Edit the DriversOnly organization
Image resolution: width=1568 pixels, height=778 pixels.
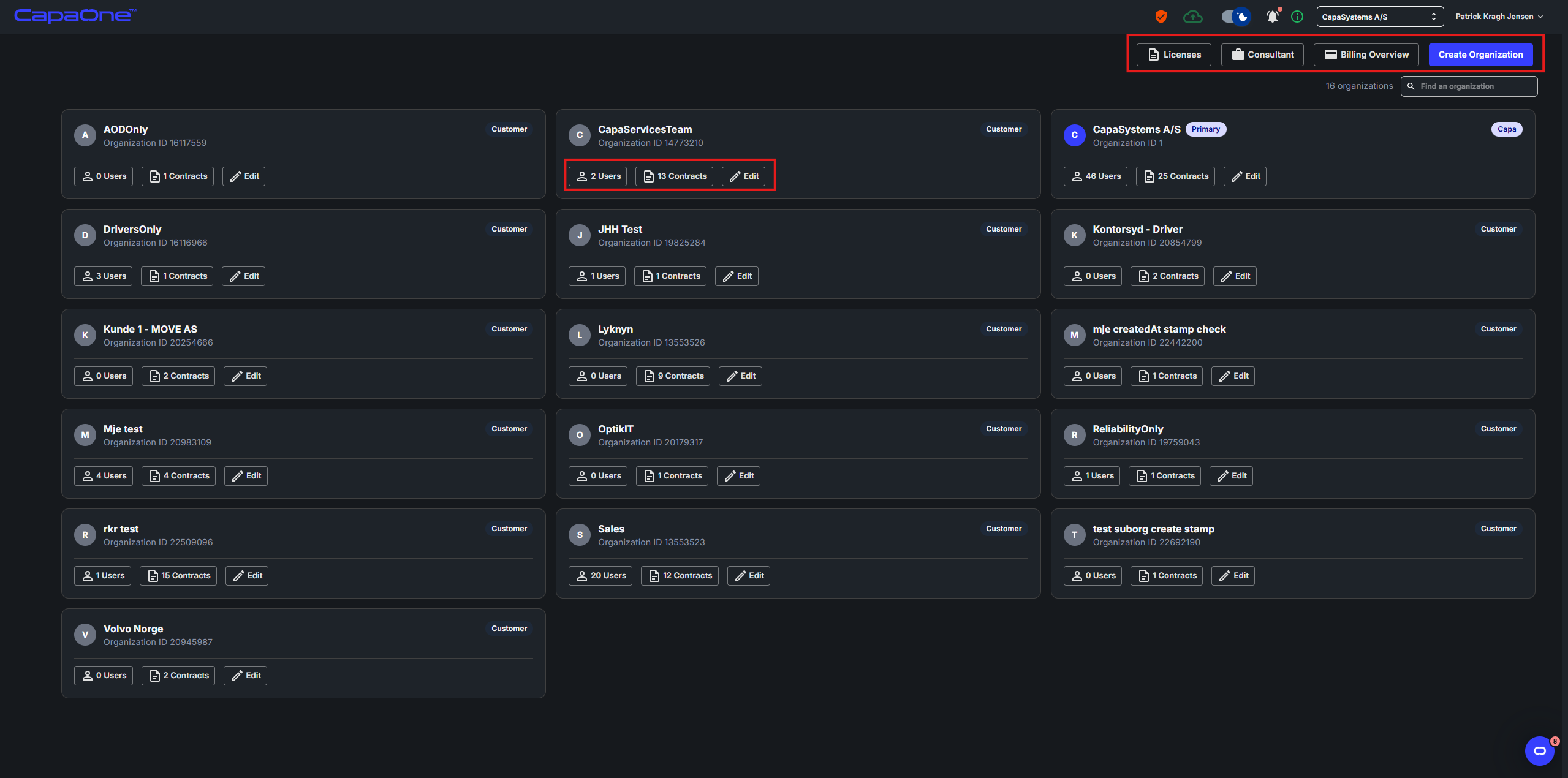(x=243, y=276)
